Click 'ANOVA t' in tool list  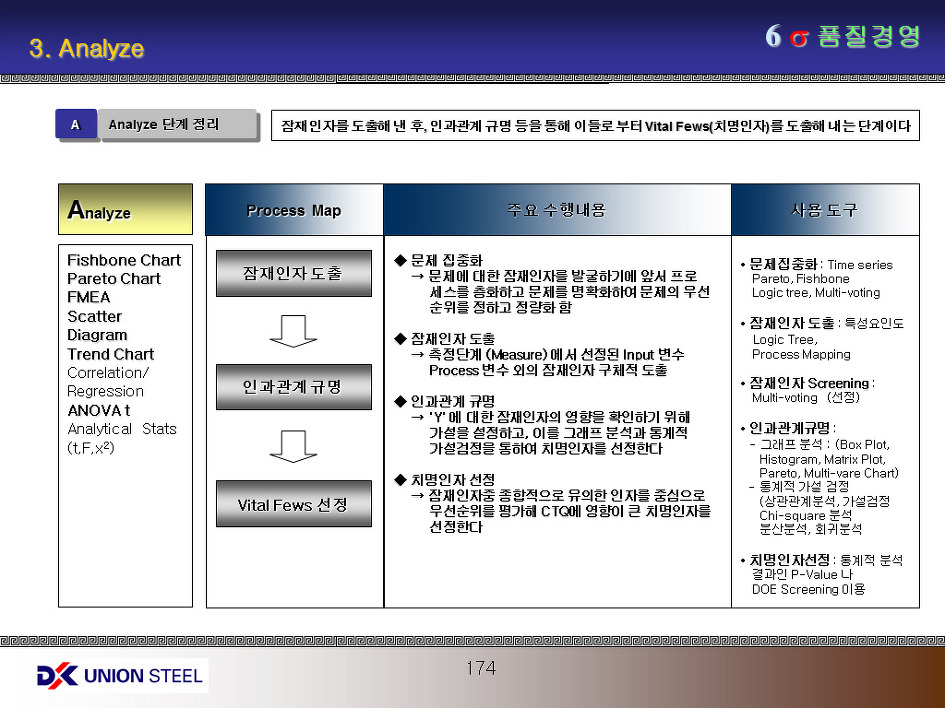click(x=99, y=410)
